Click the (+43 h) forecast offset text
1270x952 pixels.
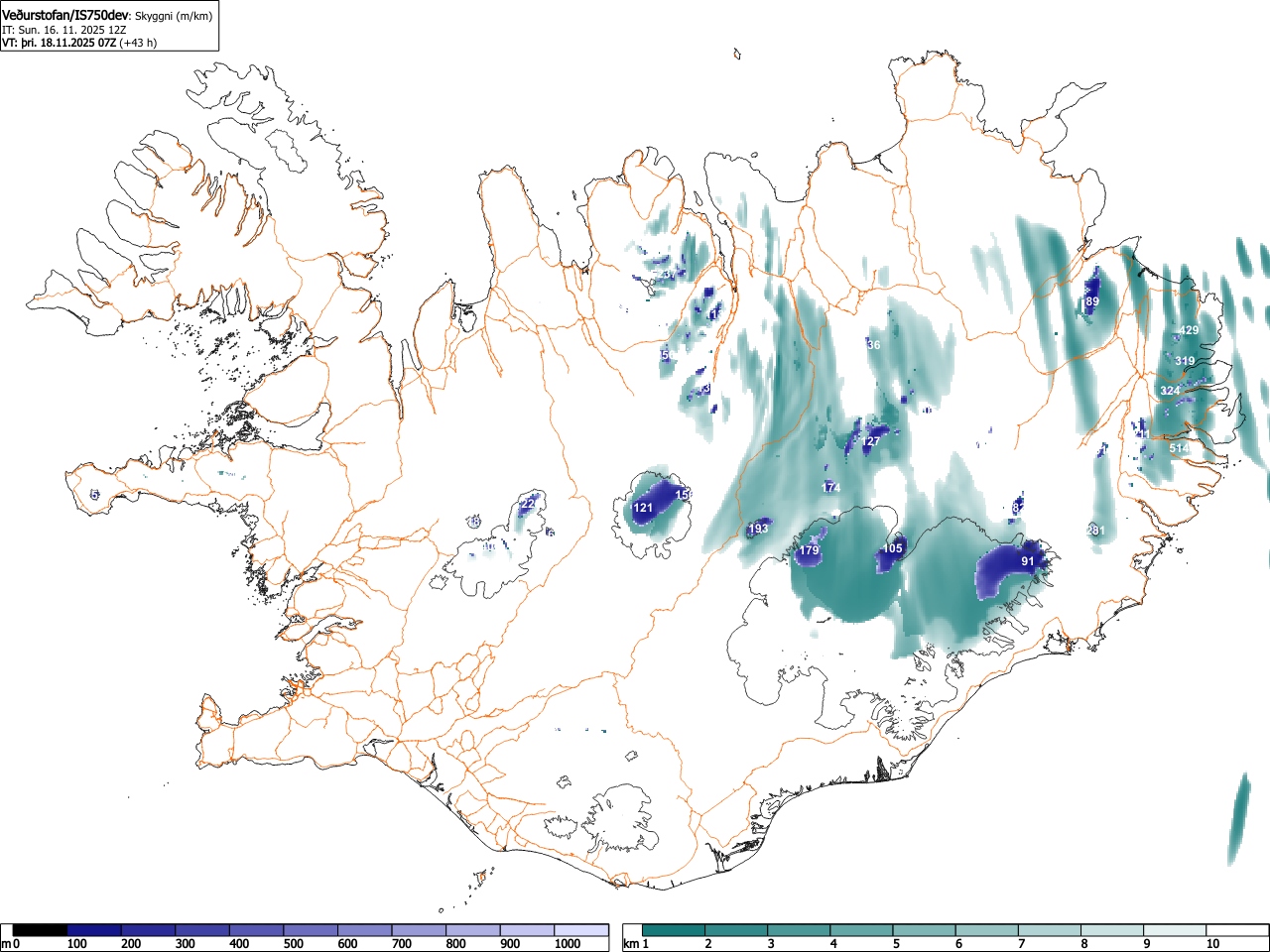[x=138, y=43]
